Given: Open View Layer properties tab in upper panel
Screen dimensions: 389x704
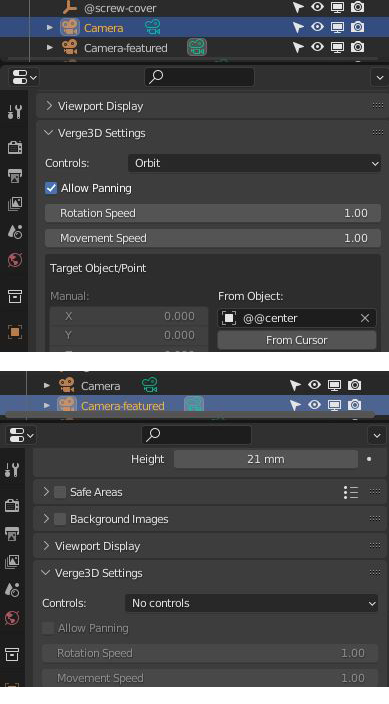Looking at the screenshot, I should [14, 204].
